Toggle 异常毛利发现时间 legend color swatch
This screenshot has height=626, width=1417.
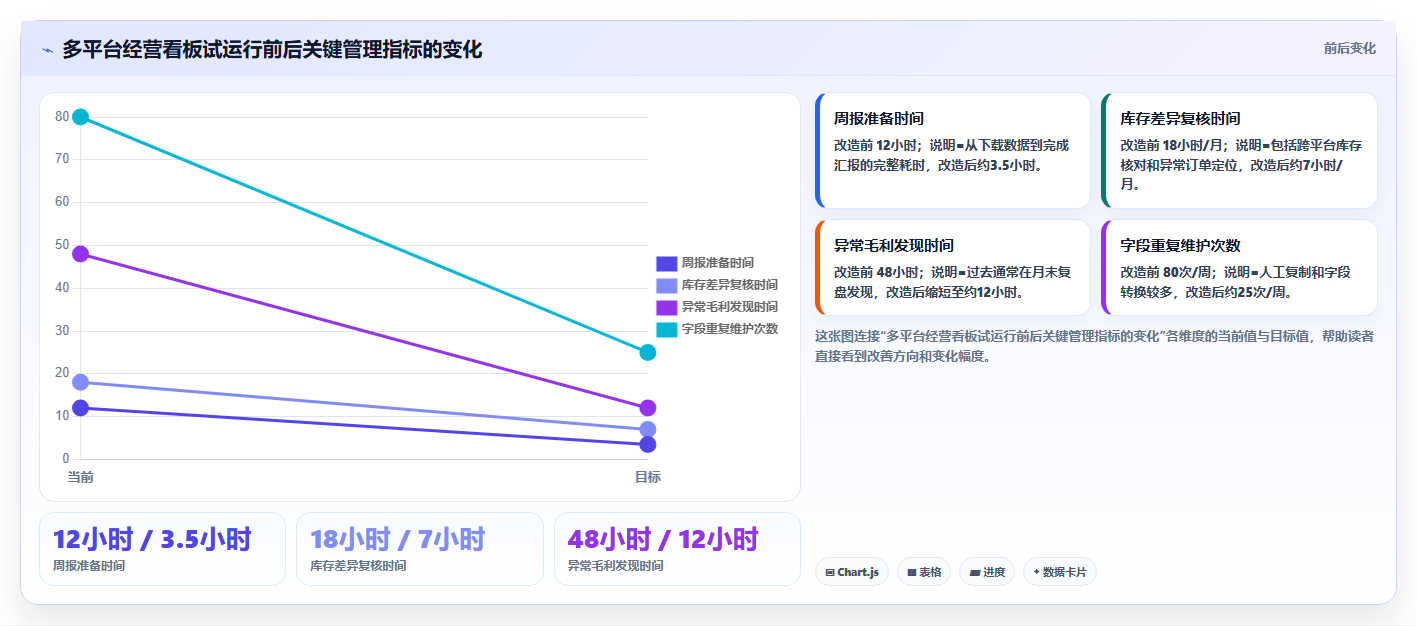[667, 307]
